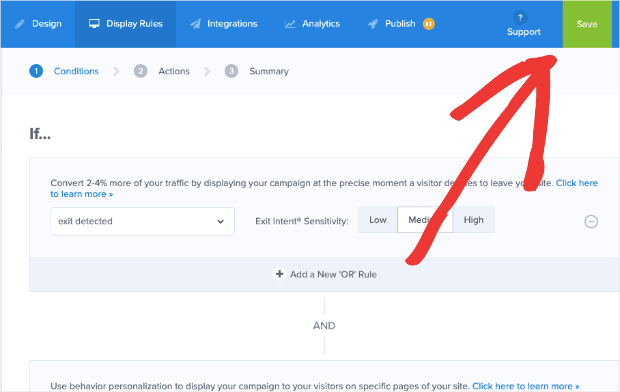The width and height of the screenshot is (620, 392).
Task: Click the Support question mark icon
Action: (520, 18)
